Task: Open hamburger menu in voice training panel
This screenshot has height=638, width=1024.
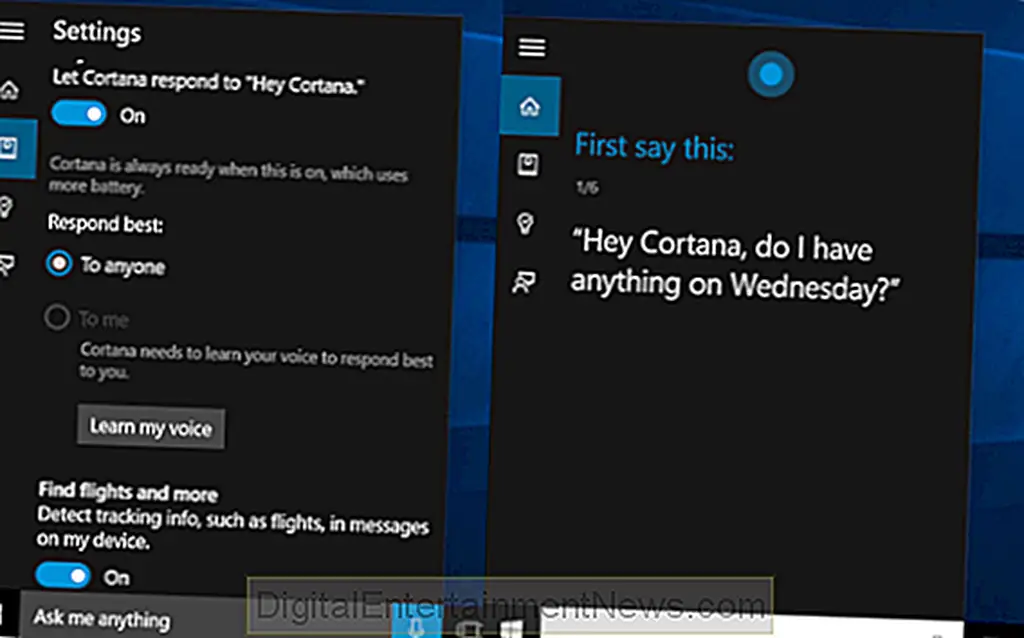Action: [x=532, y=47]
